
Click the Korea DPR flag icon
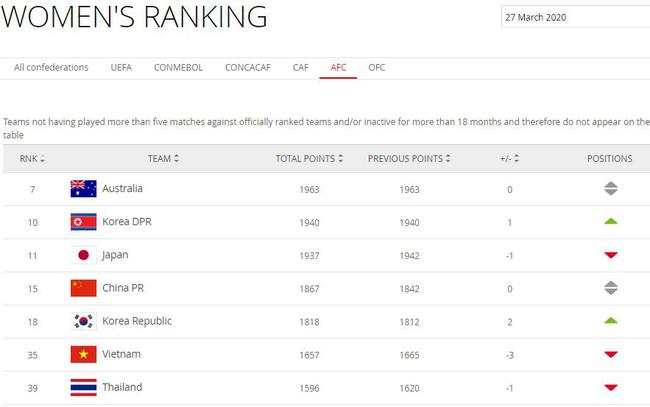tap(83, 222)
